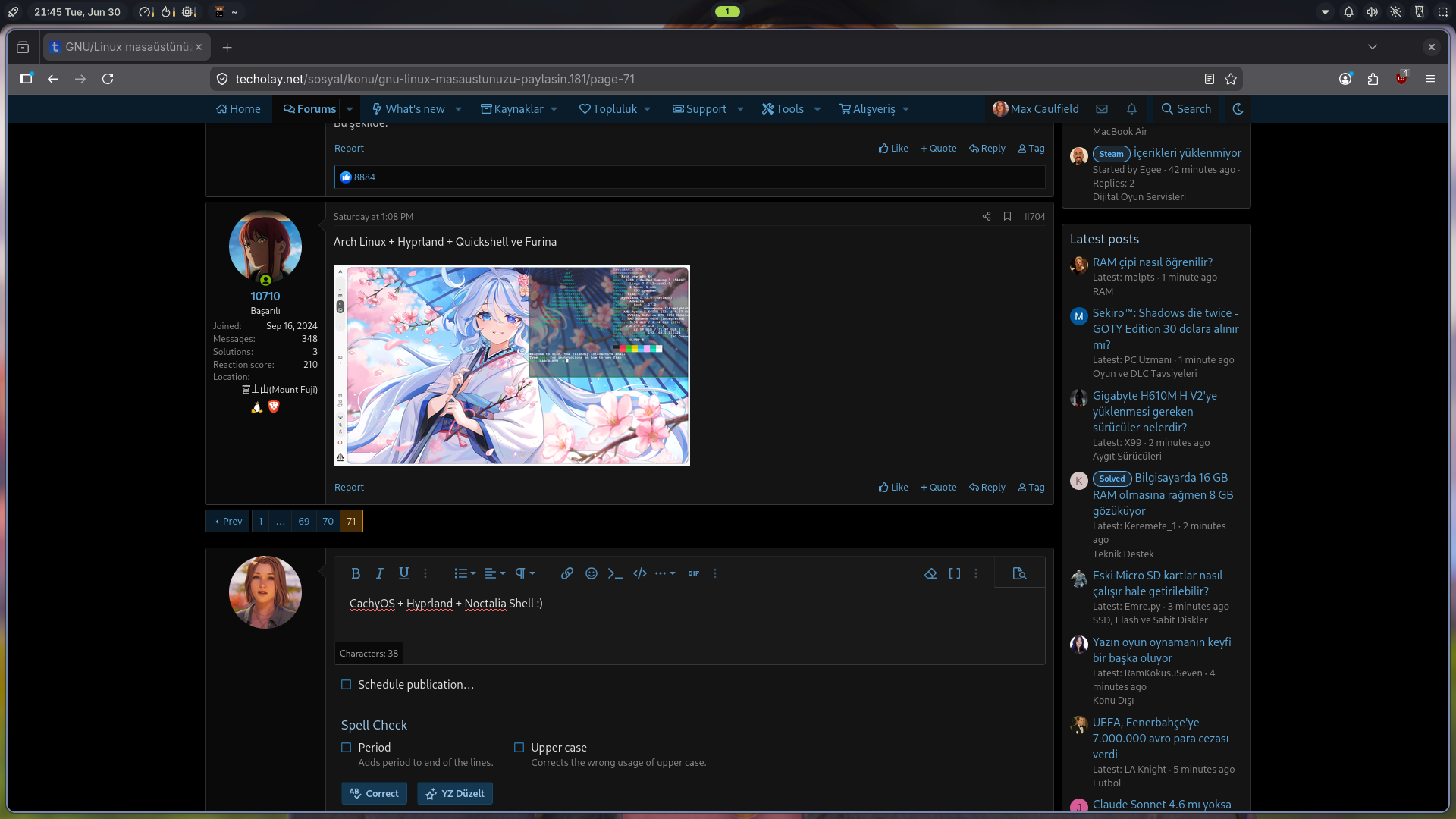Image resolution: width=1456 pixels, height=819 pixels.
Task: Reload the page in the browser toolbar
Action: (108, 79)
